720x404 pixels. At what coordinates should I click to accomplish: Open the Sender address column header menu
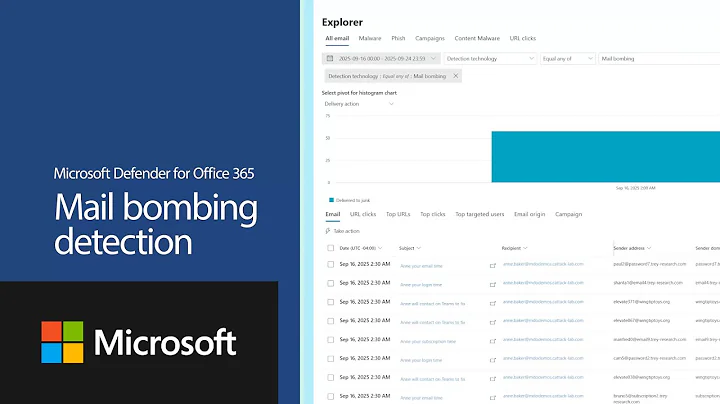click(x=632, y=248)
